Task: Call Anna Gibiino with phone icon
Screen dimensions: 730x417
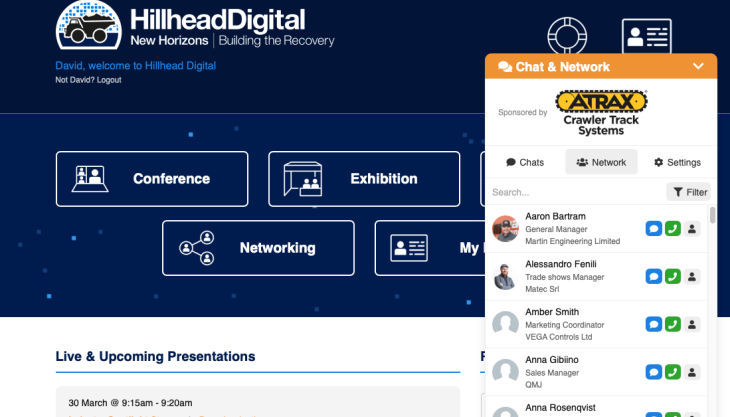Action: 673,372
